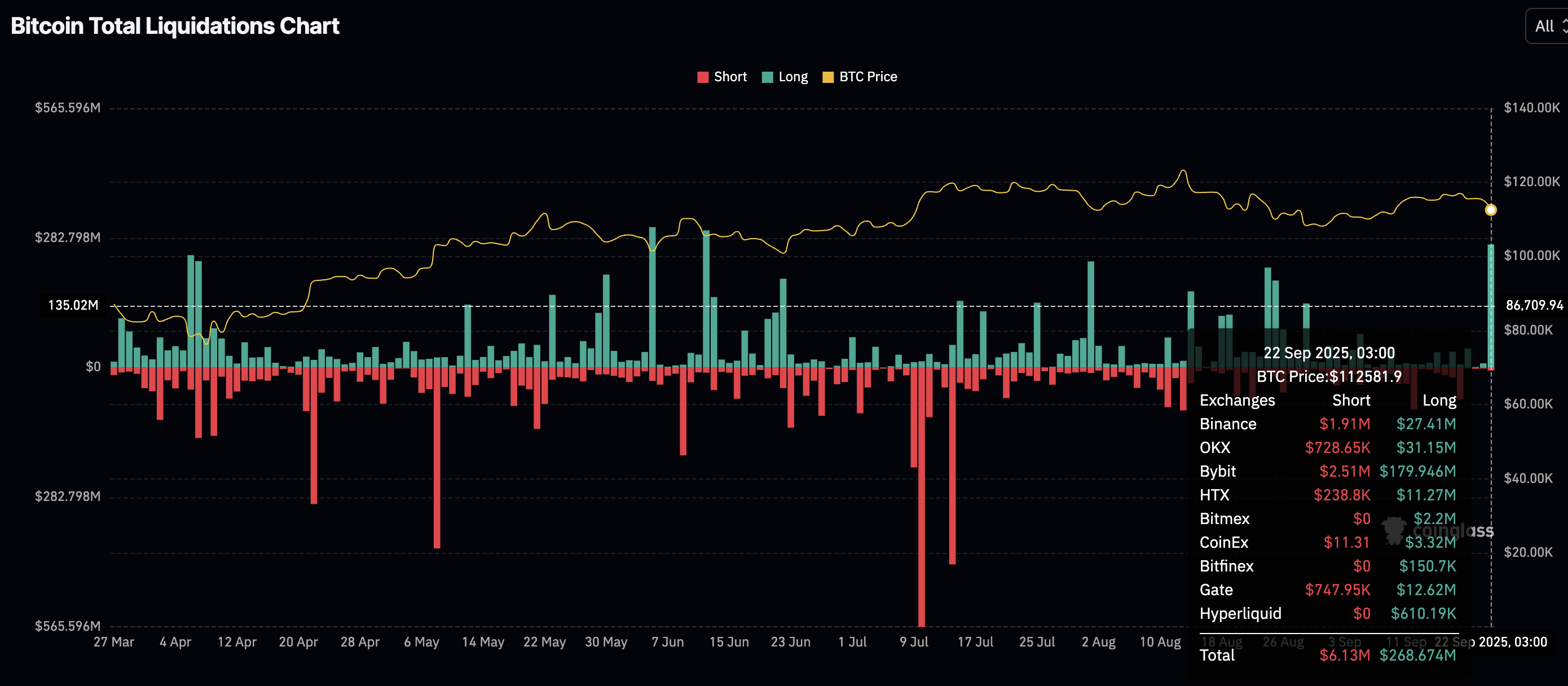Image resolution: width=1568 pixels, height=686 pixels.
Task: Click the tall green bar at 22 Sep
Action: (1491, 306)
